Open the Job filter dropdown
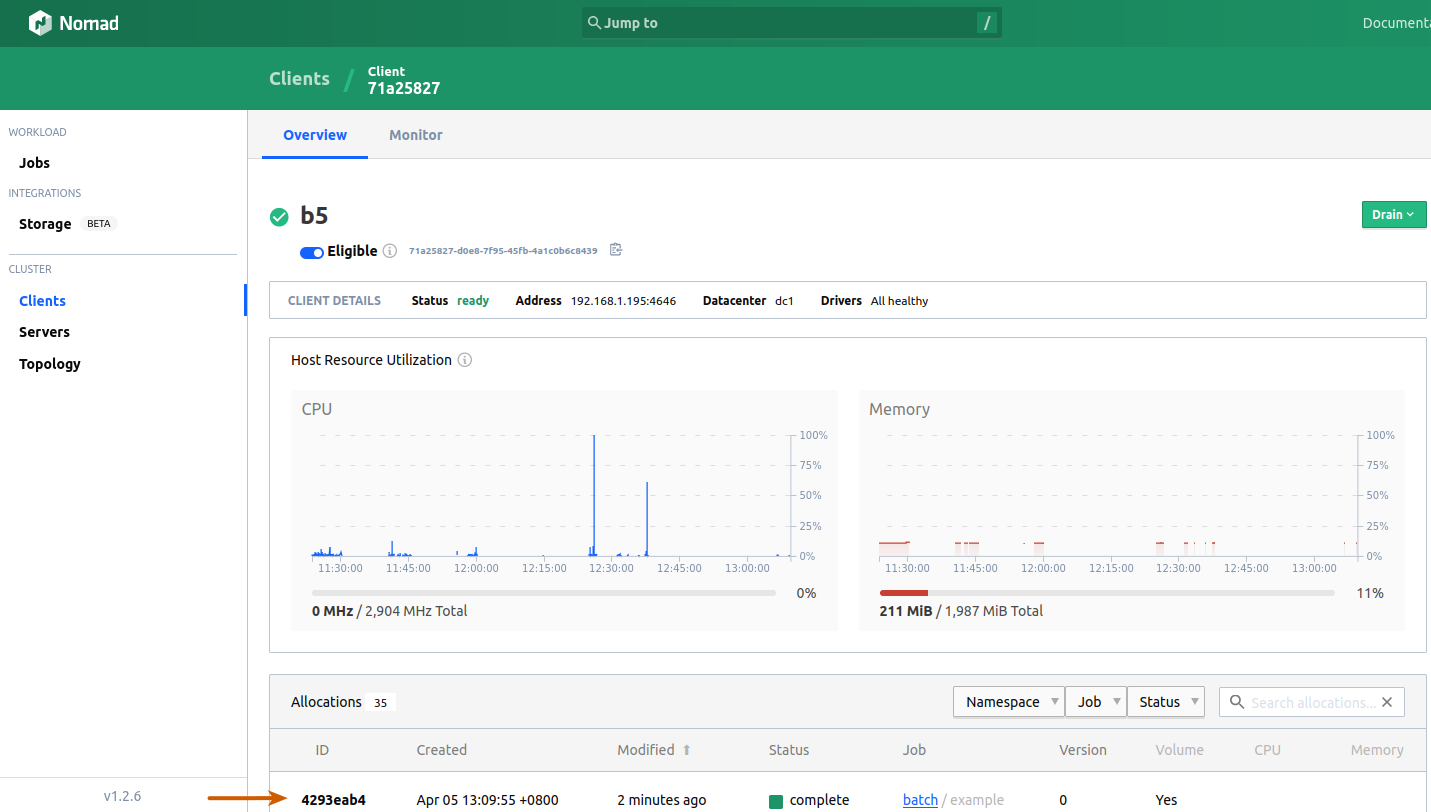 pyautogui.click(x=1096, y=702)
